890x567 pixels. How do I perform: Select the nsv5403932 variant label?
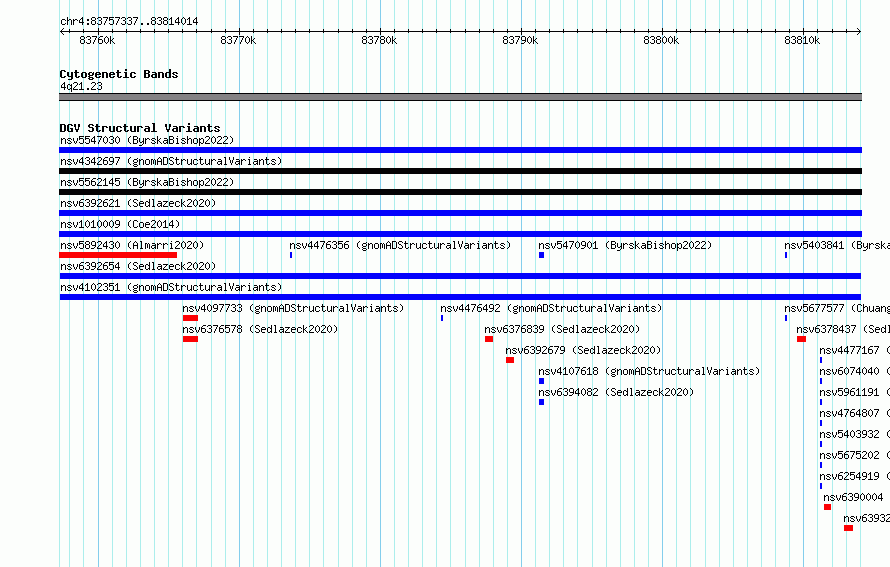854,434
